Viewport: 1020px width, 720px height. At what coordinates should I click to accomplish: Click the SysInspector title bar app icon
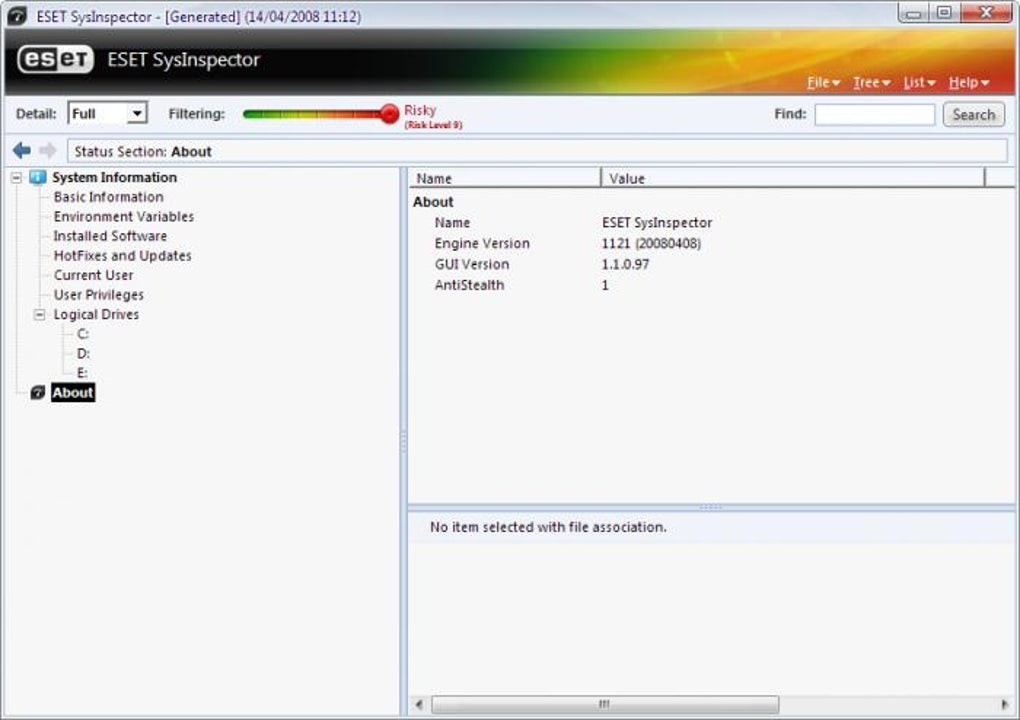[x=17, y=16]
